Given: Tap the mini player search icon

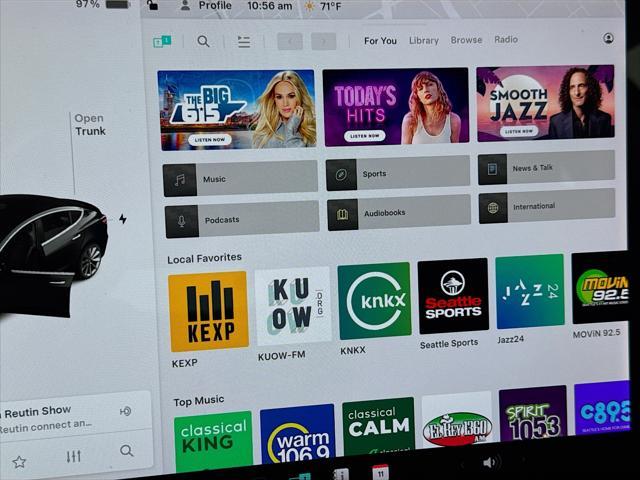Looking at the screenshot, I should tap(127, 451).
